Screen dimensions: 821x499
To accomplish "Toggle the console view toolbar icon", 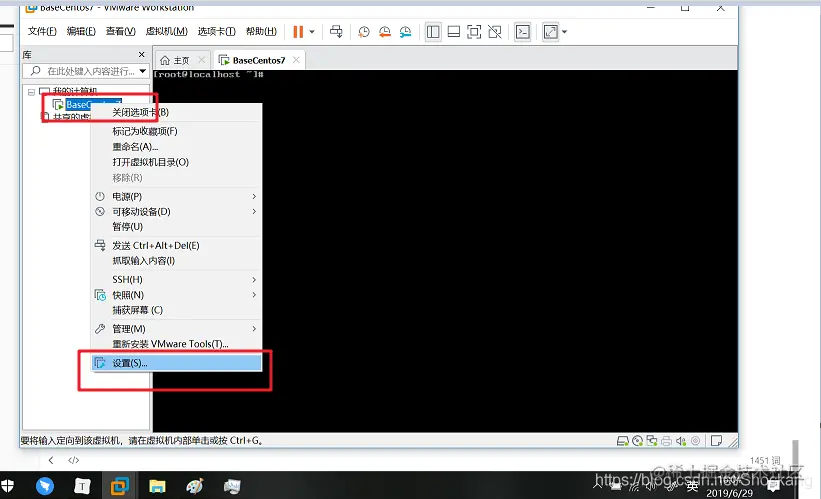I will 523,32.
